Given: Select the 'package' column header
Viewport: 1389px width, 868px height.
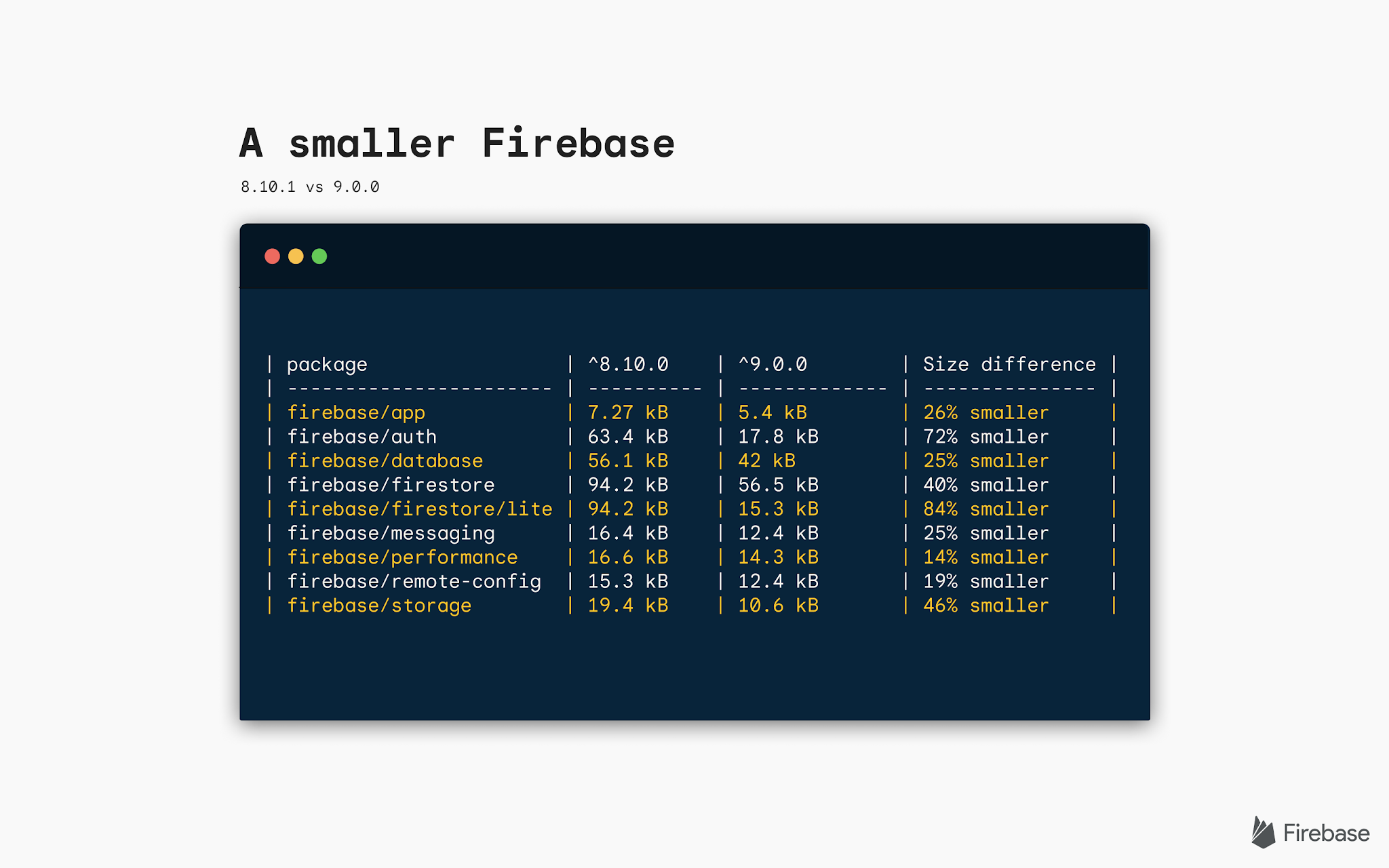Looking at the screenshot, I should click(x=327, y=365).
